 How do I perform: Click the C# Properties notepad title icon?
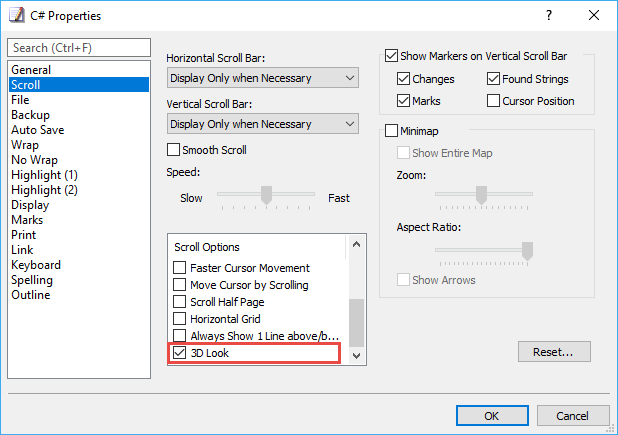(x=17, y=15)
